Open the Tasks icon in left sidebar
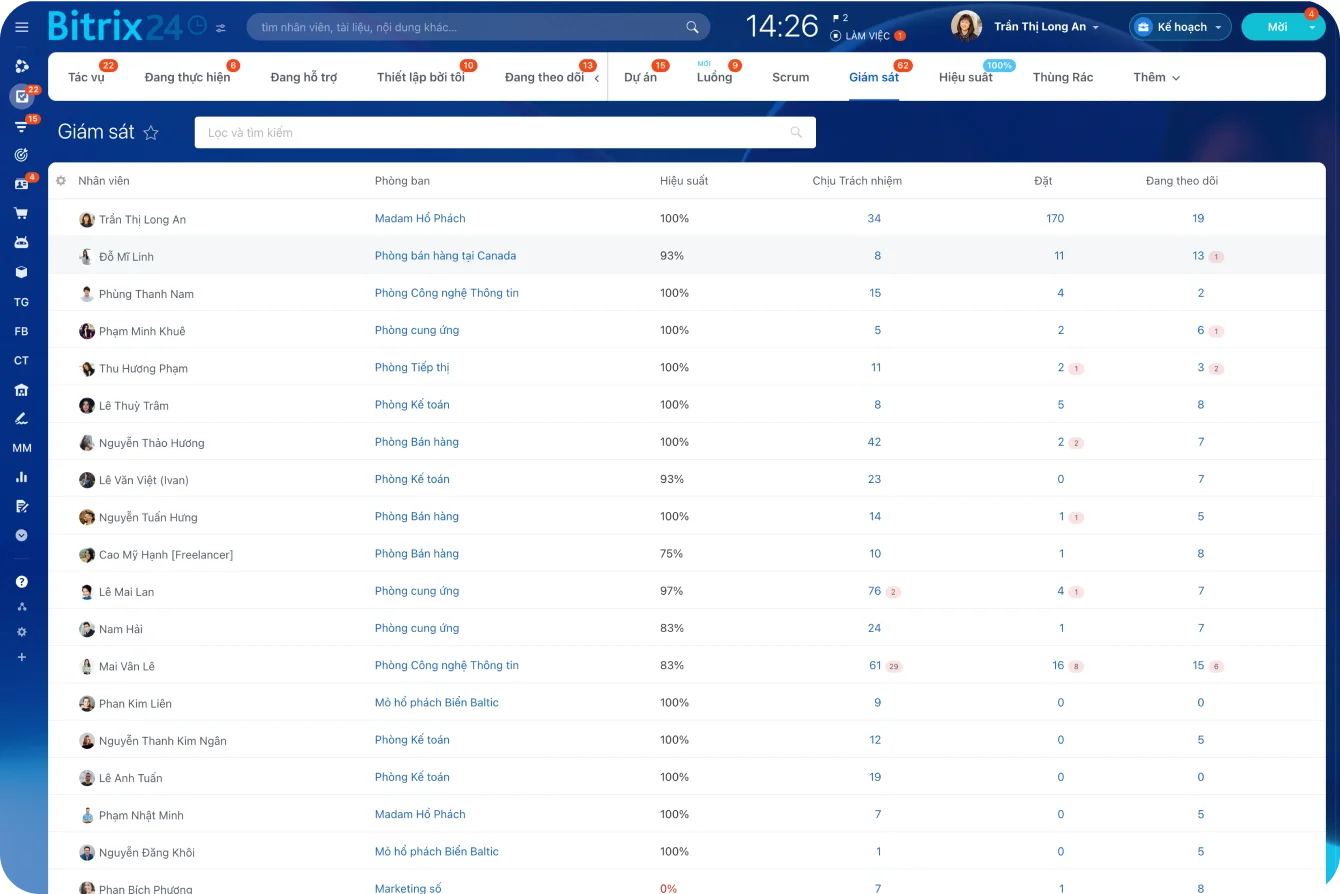The width and height of the screenshot is (1340, 894). point(21,97)
